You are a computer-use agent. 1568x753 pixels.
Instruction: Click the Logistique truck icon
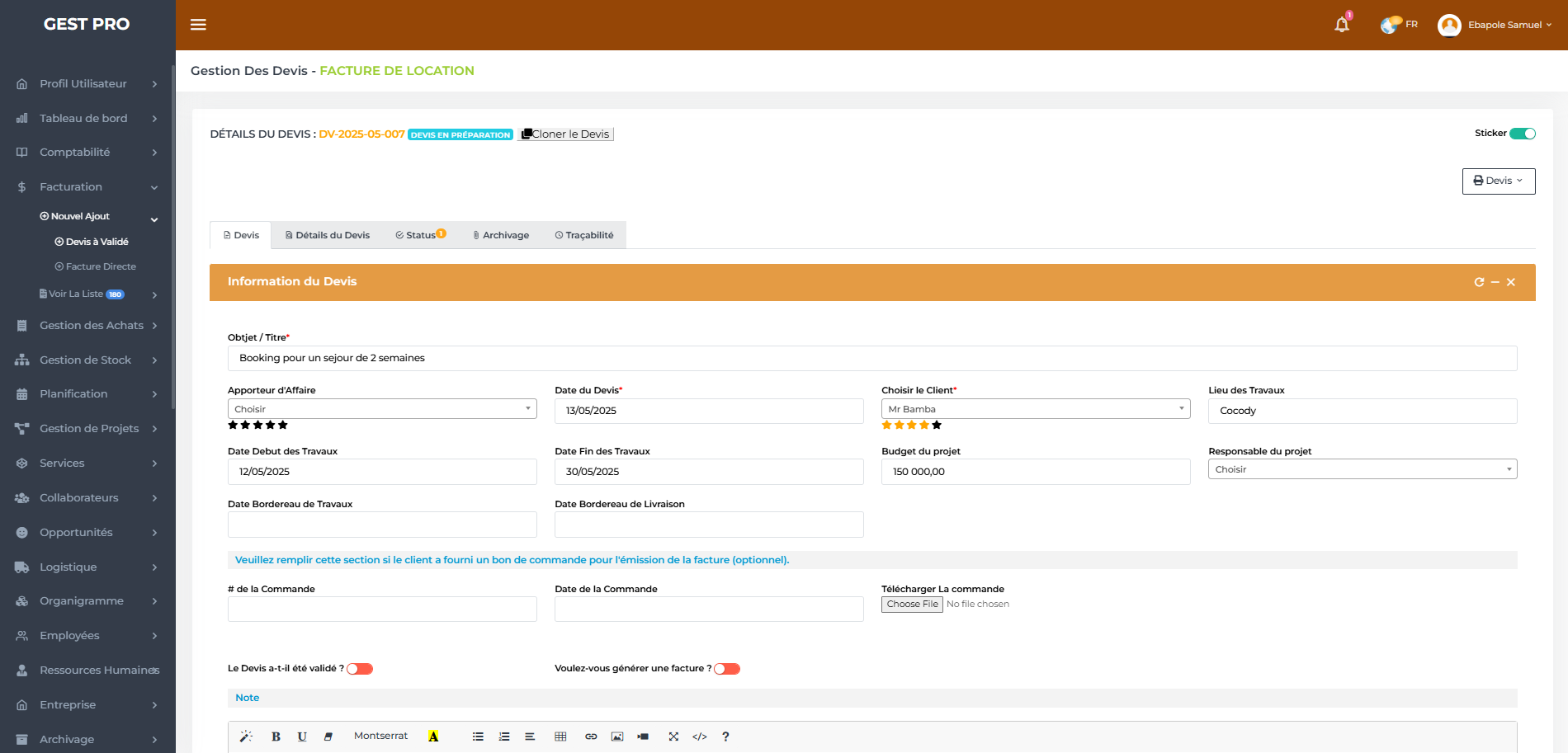[22, 567]
